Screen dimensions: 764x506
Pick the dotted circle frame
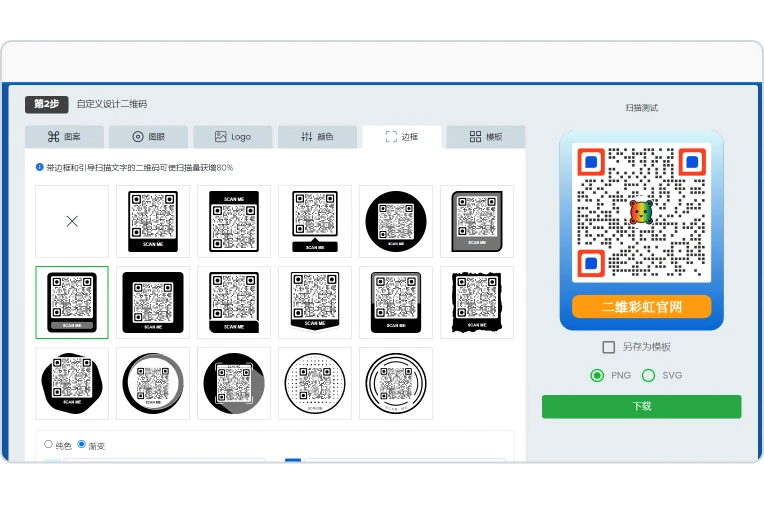(315, 383)
